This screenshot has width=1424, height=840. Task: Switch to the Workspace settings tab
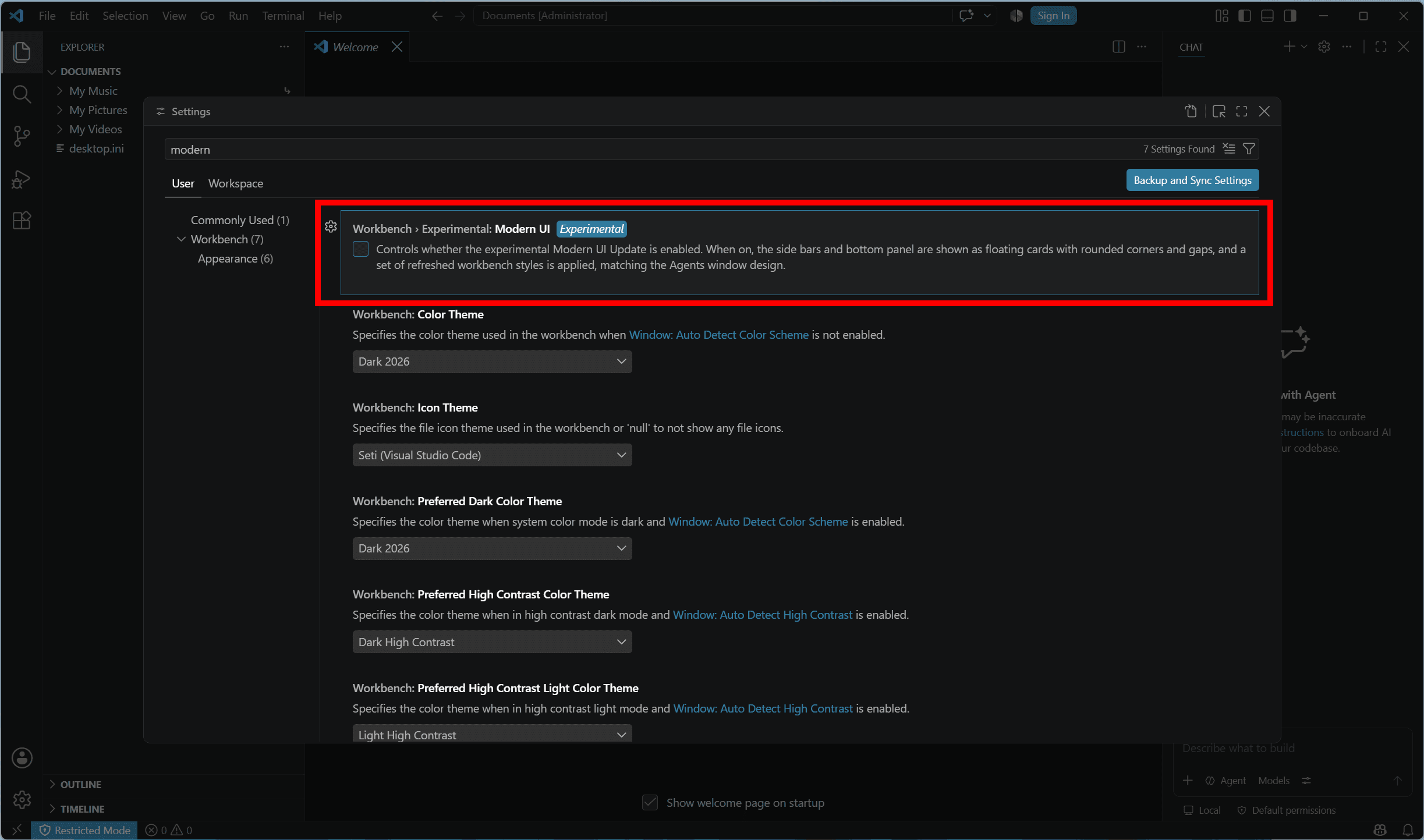(236, 183)
